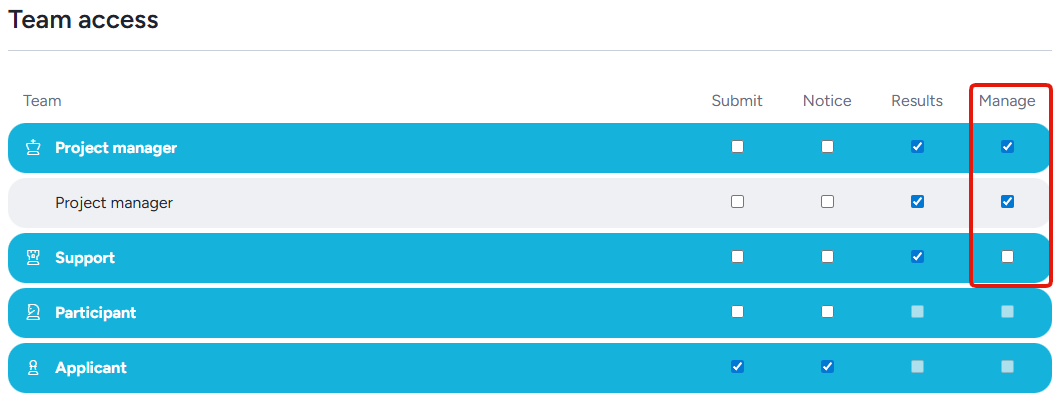Viewport: 1061px width, 402px height.
Task: Click the Manage column header
Action: coord(1007,101)
